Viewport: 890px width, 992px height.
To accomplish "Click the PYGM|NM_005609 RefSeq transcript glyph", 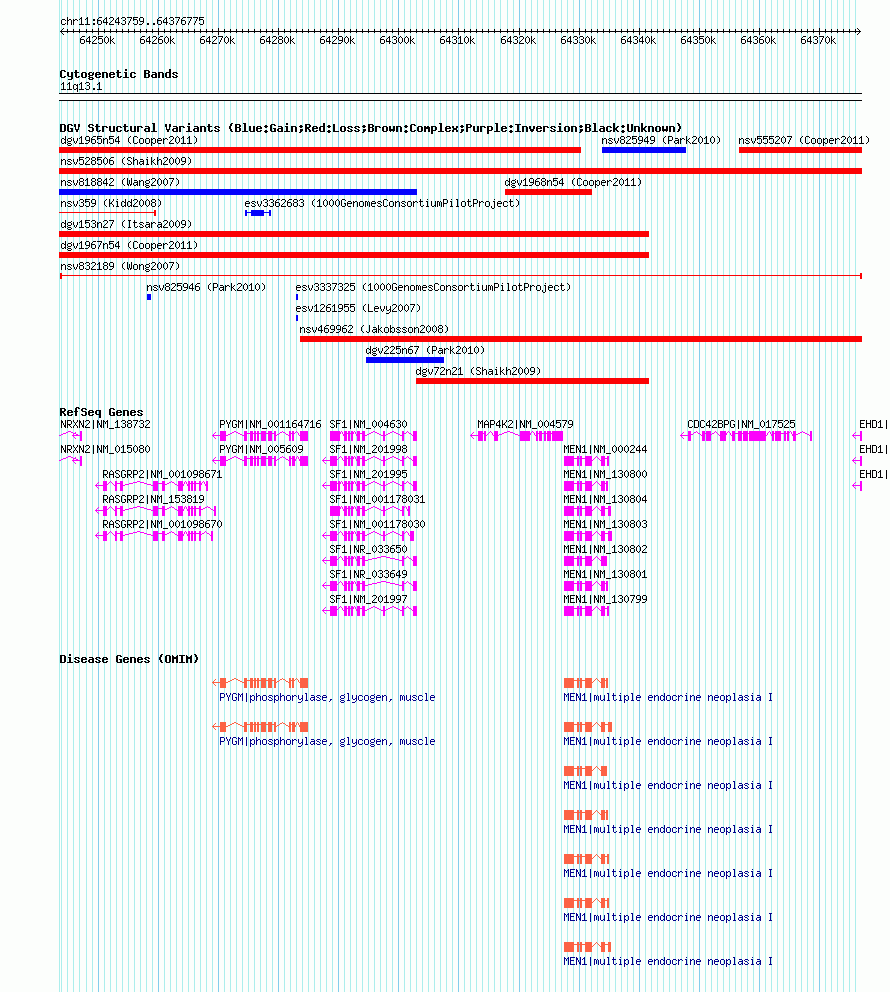I will [x=261, y=461].
